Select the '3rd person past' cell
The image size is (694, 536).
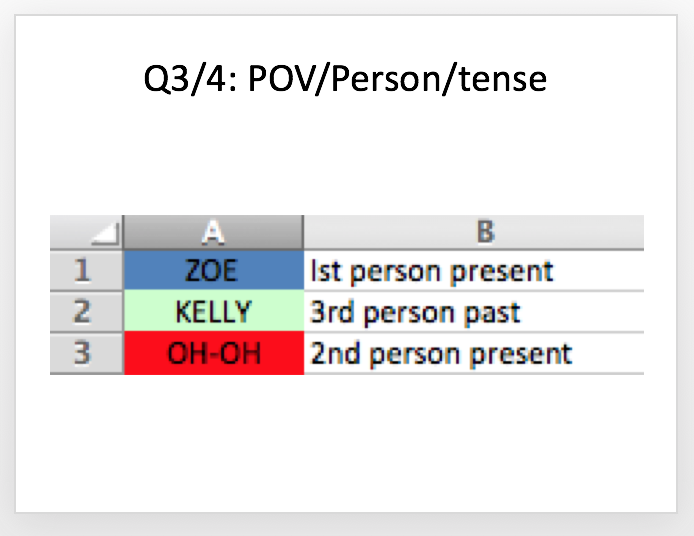pos(474,312)
